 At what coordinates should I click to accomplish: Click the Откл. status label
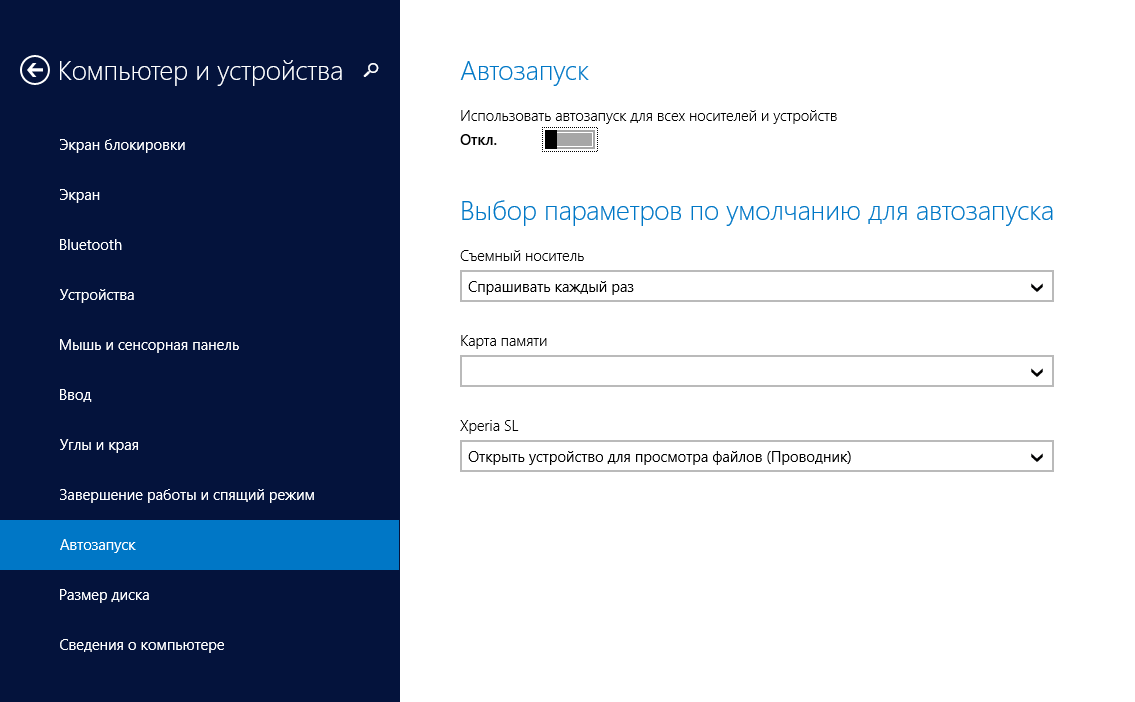[x=478, y=140]
